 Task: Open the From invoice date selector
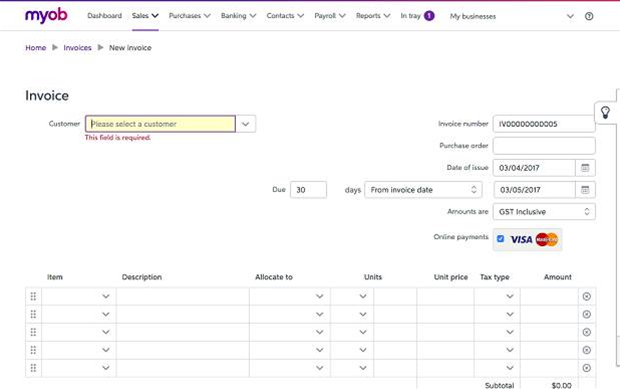pyautogui.click(x=423, y=190)
